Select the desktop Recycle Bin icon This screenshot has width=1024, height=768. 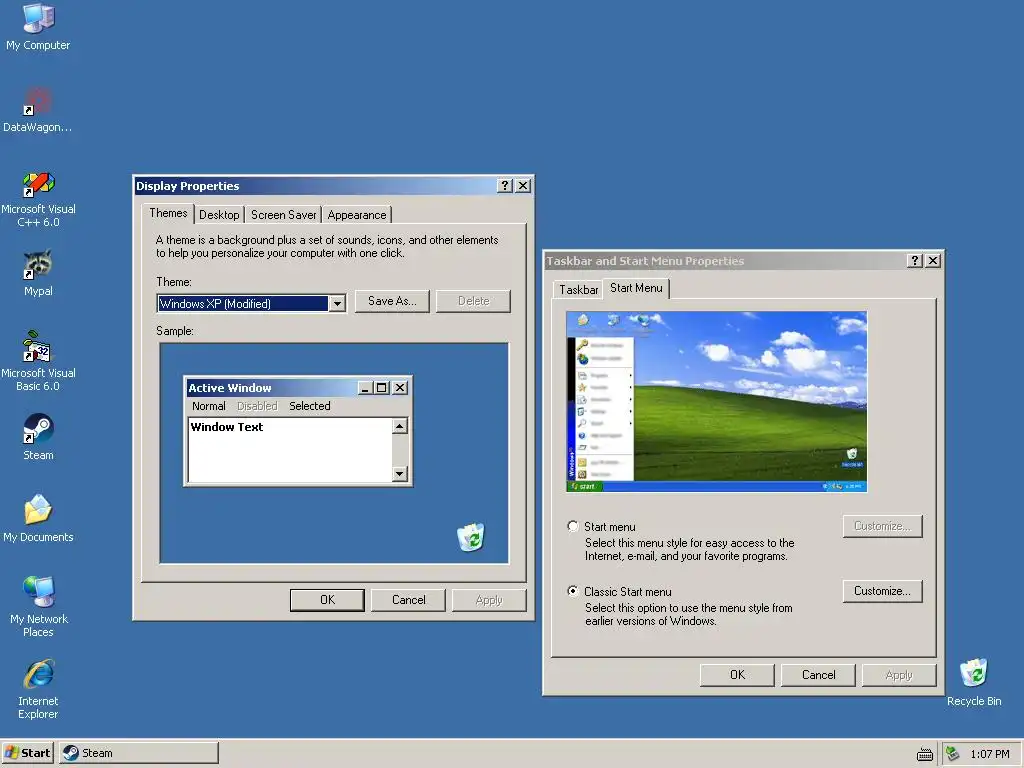[x=974, y=682]
